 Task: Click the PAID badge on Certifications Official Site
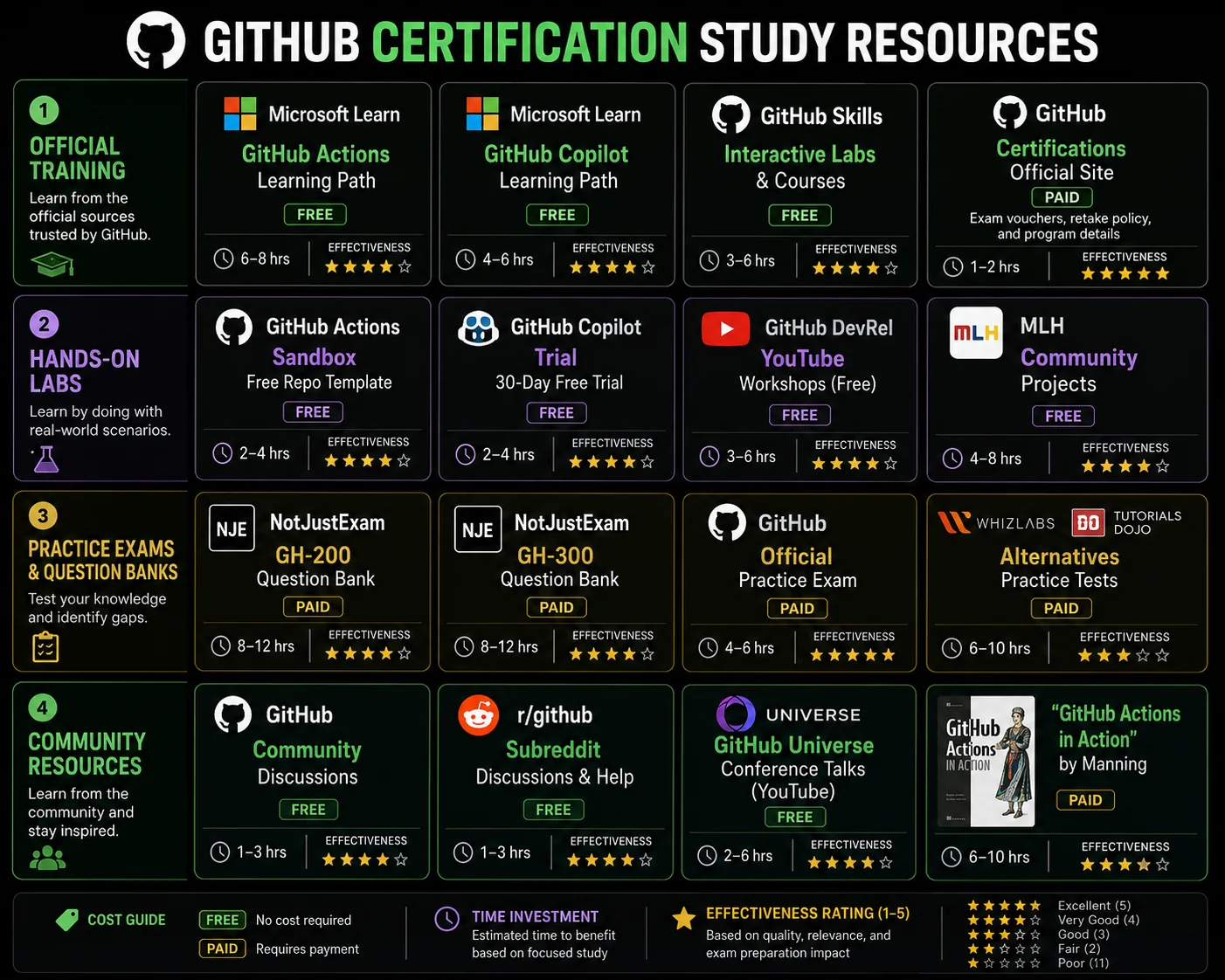[1062, 197]
